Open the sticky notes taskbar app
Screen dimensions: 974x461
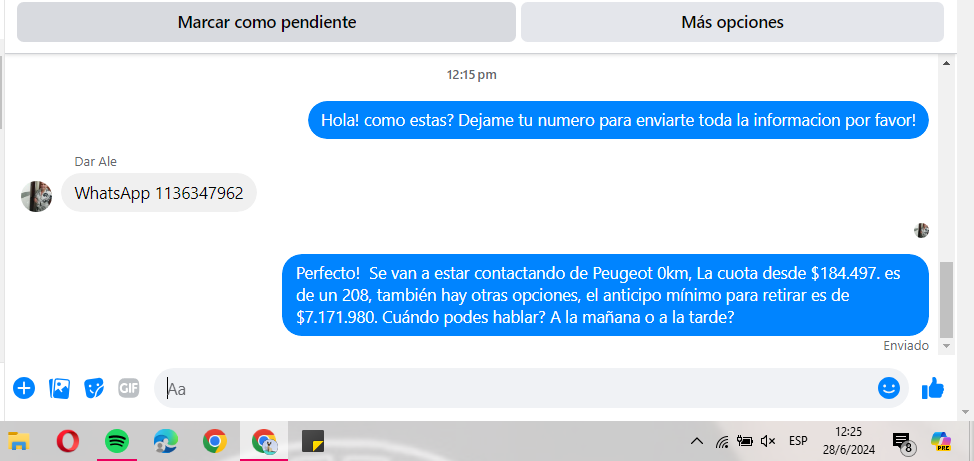point(313,442)
